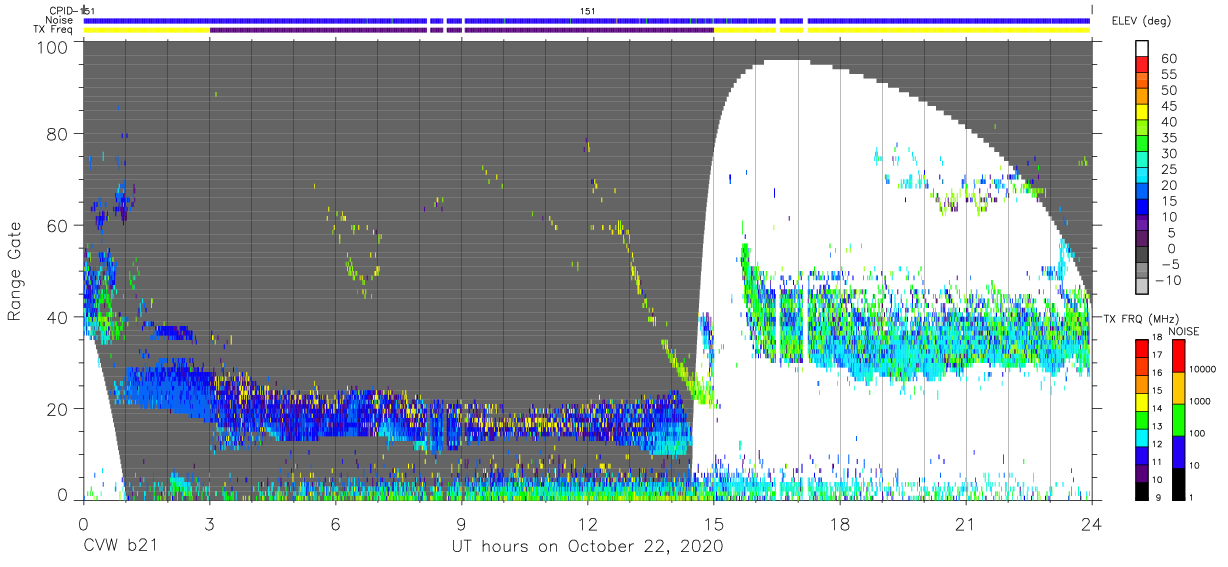1228x567 pixels.
Task: Click the 30 label on the ELEV scale
Action: pyautogui.click(x=1168, y=153)
